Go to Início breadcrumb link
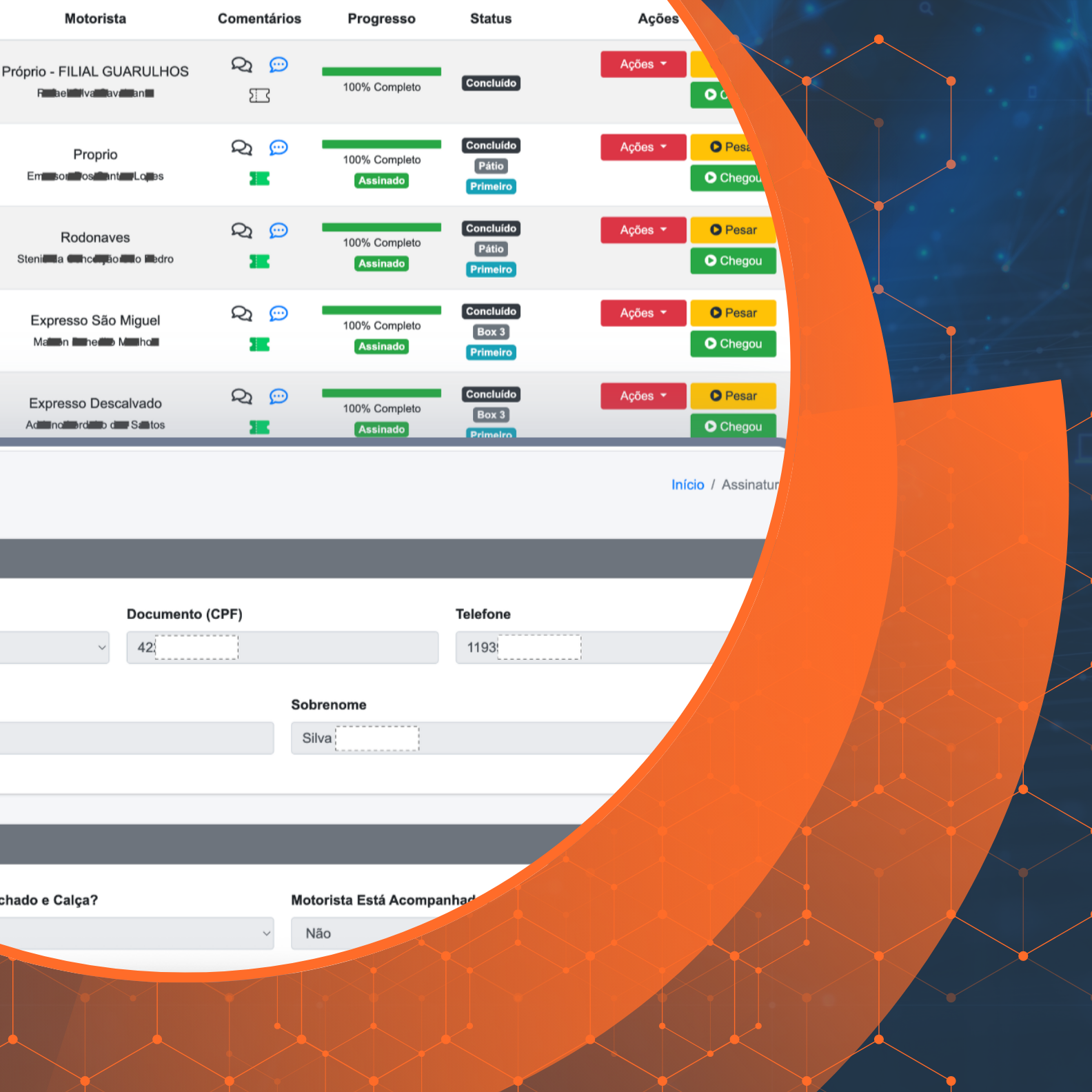Viewport: 1092px width, 1092px height. click(x=687, y=485)
